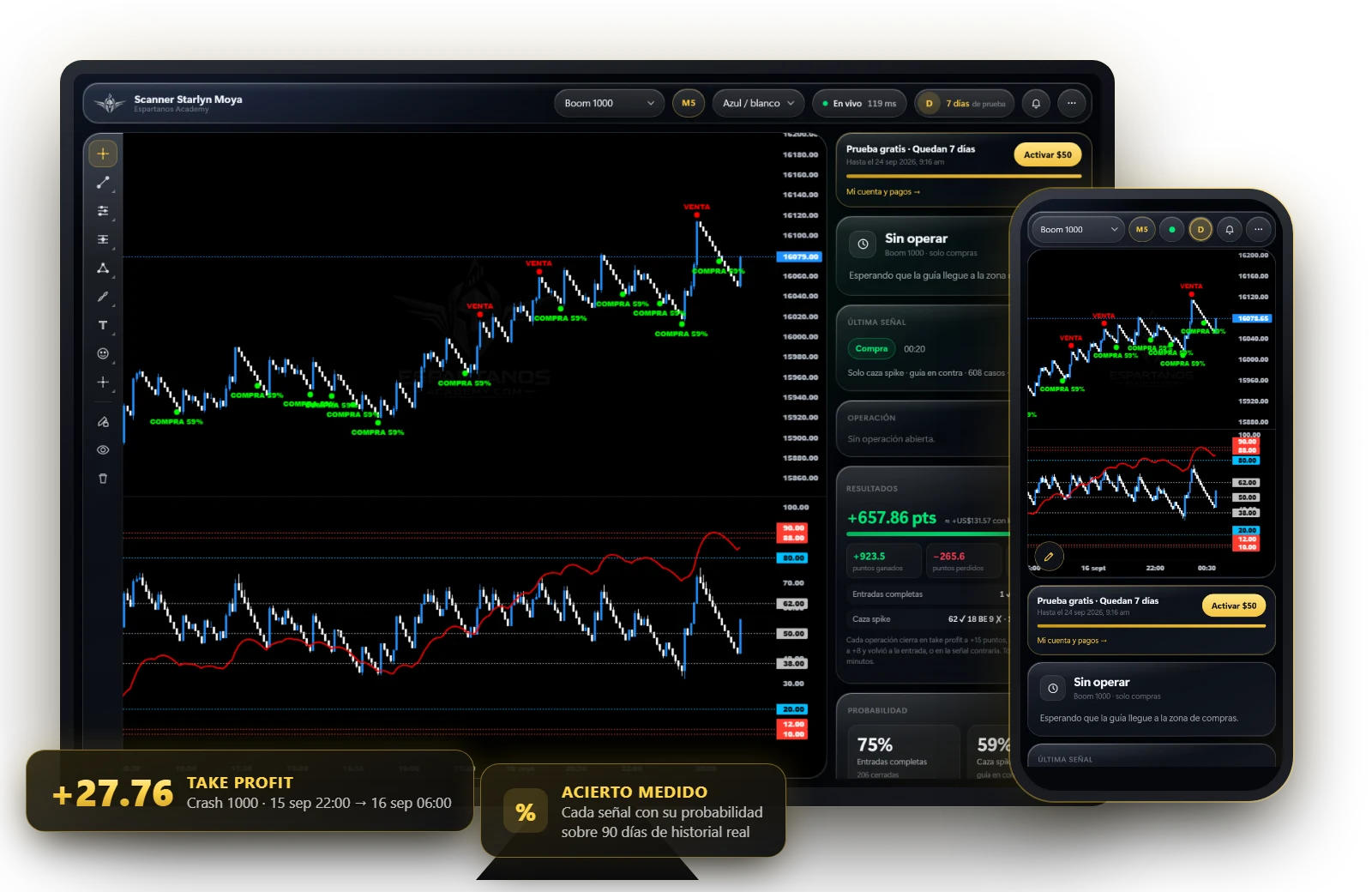Viewport: 1372px width, 892px height.
Task: Click Activar $50 button on phone
Action: 1234,606
